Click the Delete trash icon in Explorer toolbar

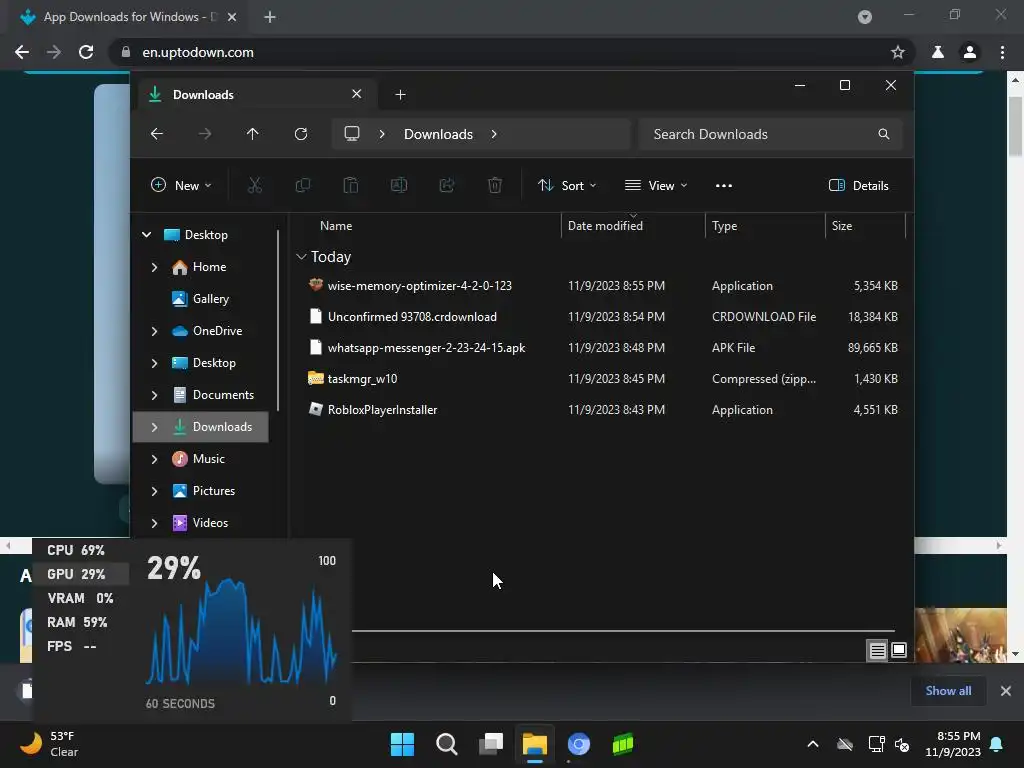tap(495, 185)
